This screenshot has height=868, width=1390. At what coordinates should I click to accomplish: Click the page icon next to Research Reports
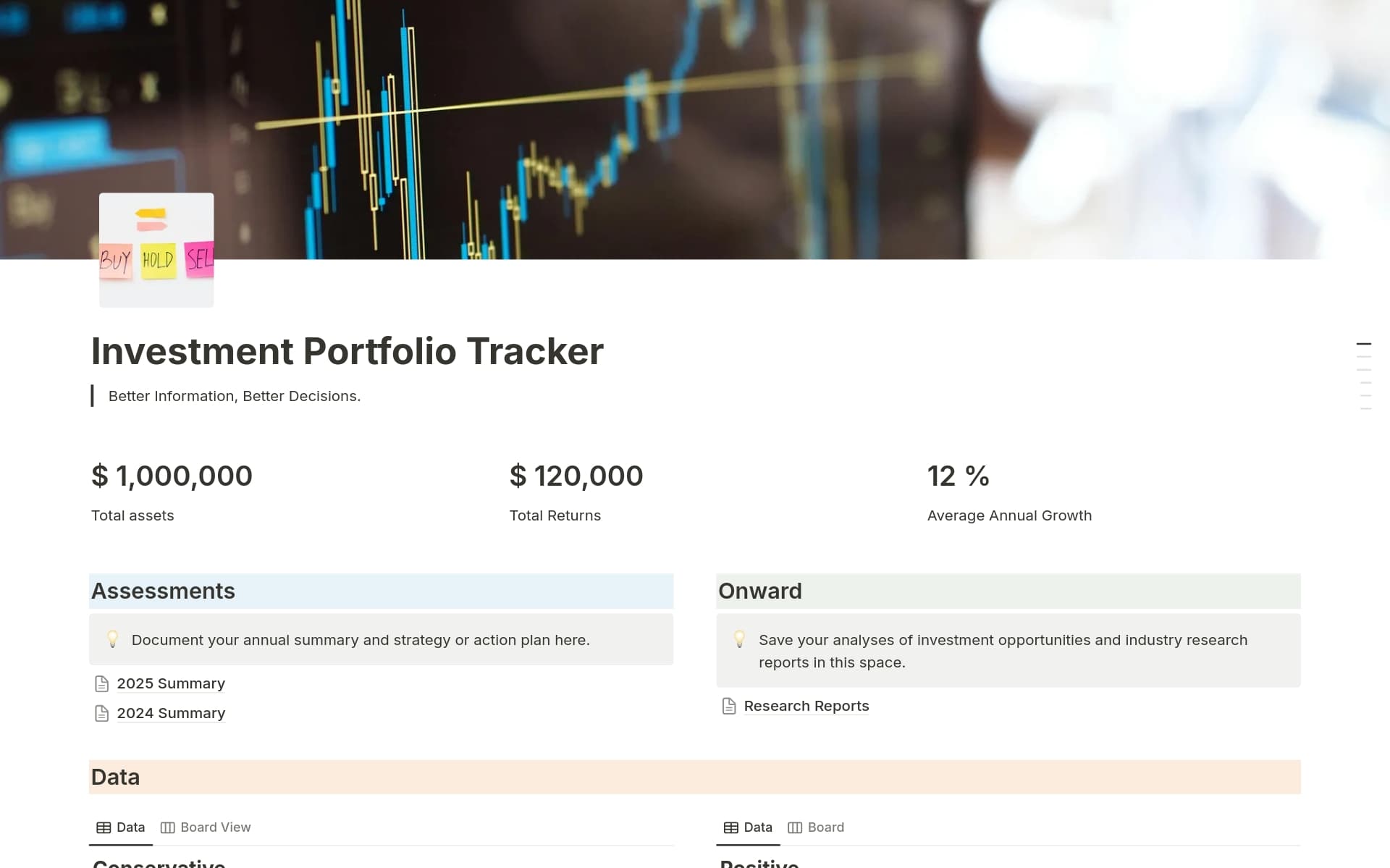728,706
